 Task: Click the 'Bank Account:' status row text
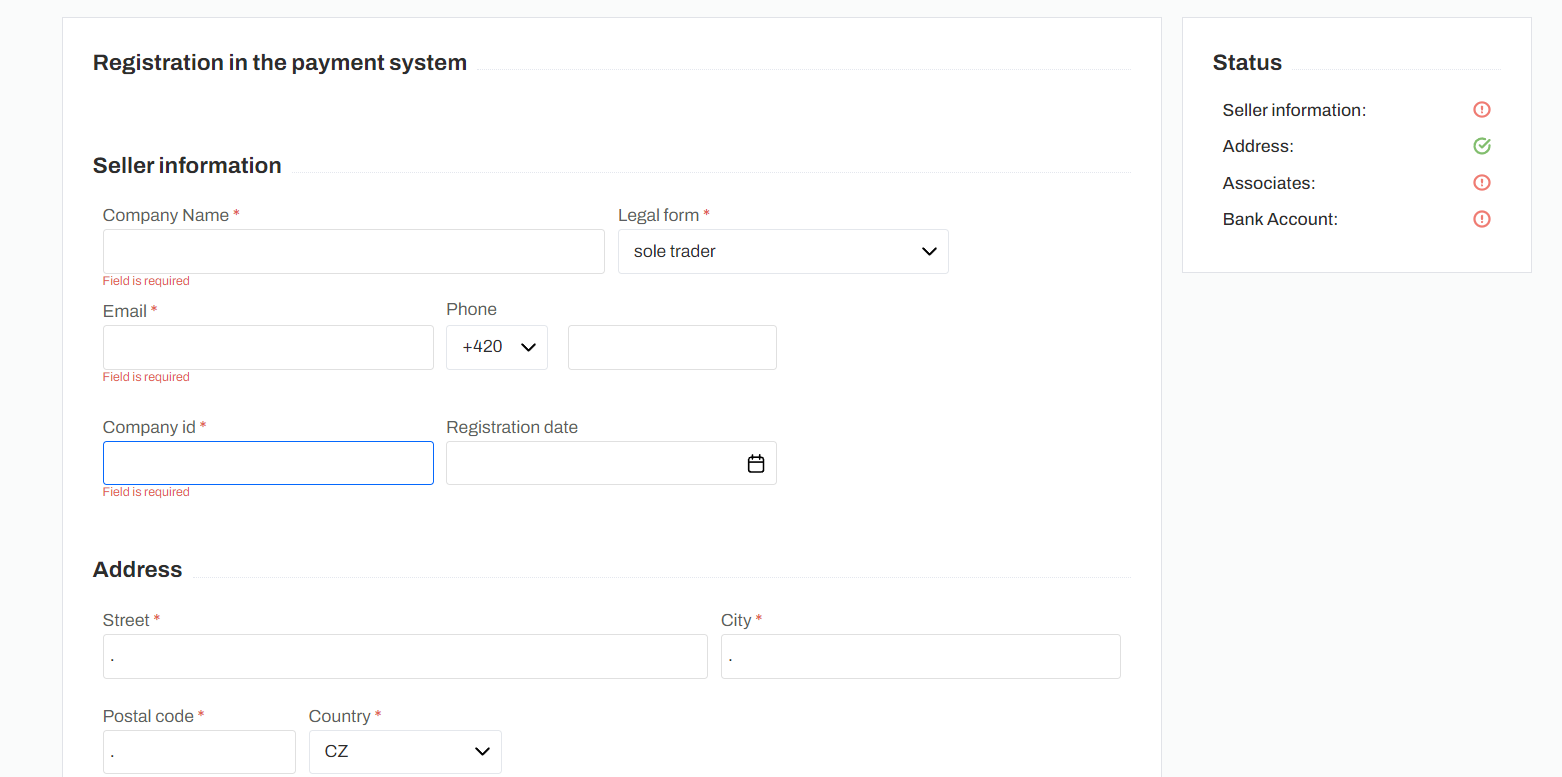(1280, 219)
